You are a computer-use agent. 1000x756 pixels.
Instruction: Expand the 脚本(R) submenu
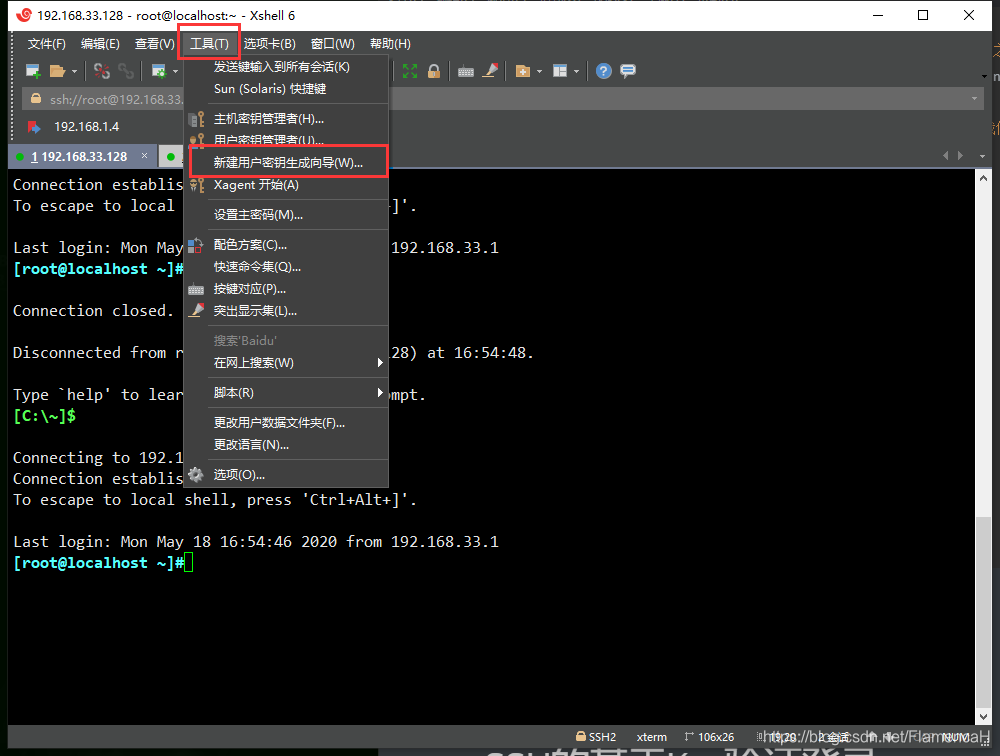(286, 393)
